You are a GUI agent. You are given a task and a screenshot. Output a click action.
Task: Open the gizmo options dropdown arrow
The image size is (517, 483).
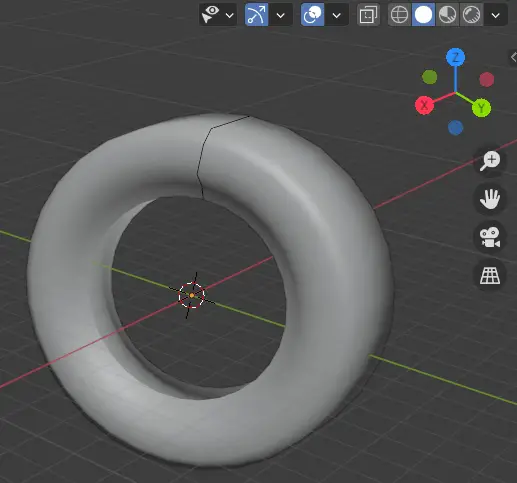click(x=281, y=15)
